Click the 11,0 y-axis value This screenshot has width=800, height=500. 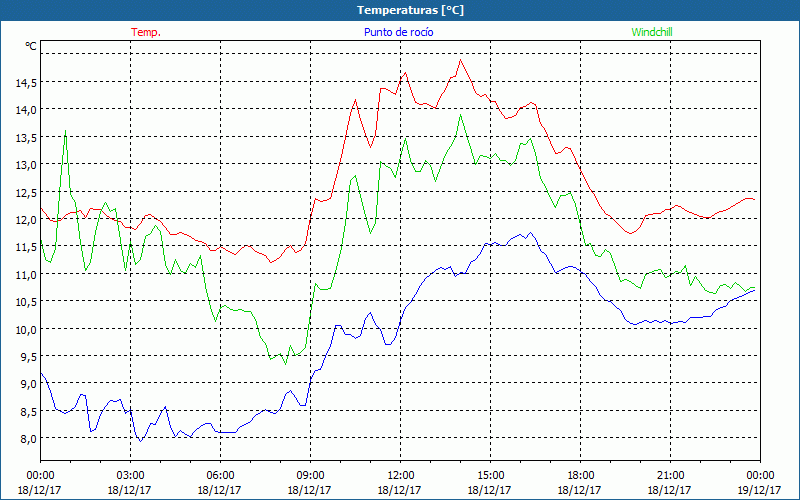click(x=26, y=274)
